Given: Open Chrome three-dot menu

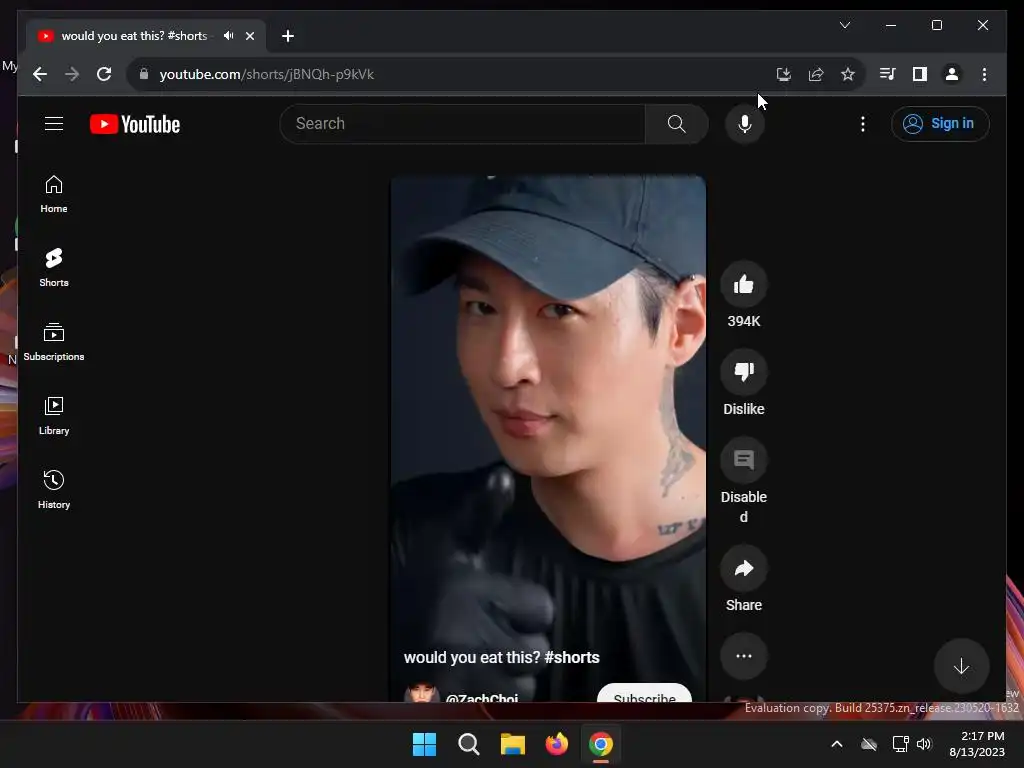Looking at the screenshot, I should [x=984, y=74].
